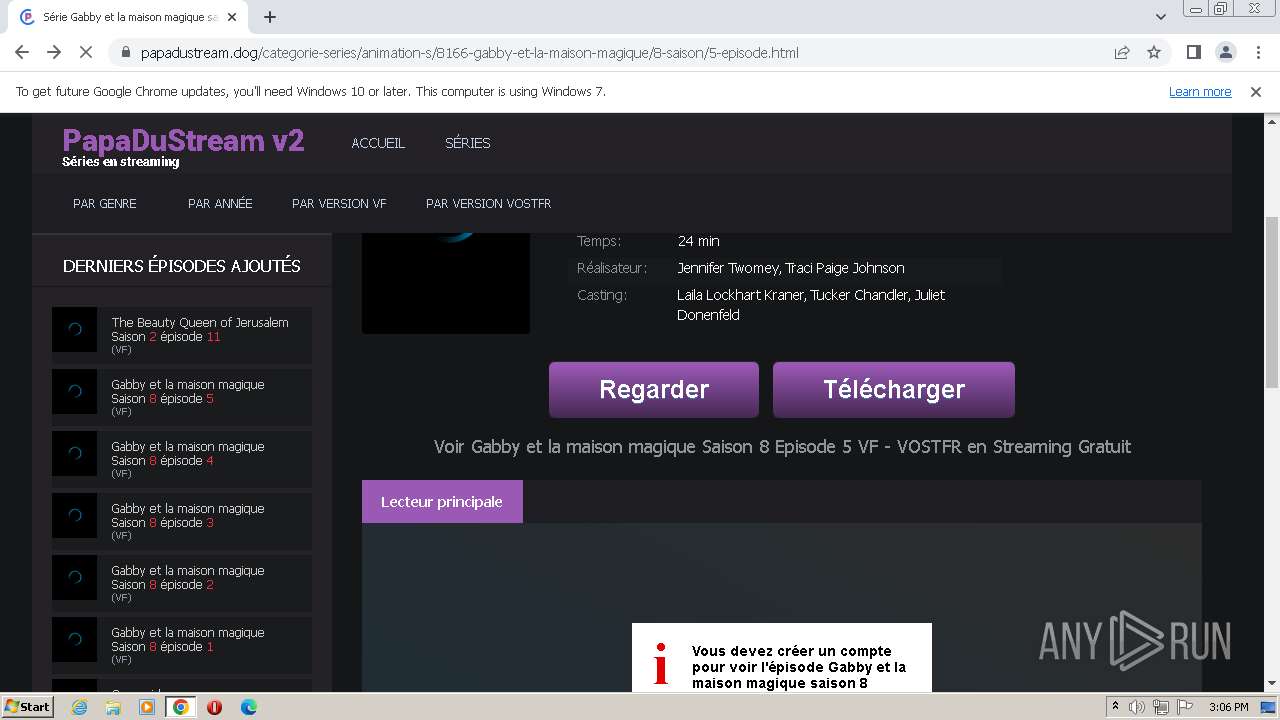Image resolution: width=1280 pixels, height=720 pixels.
Task: Select the Beauty Queen of Jerusalem thumbnail
Action: 75,329
